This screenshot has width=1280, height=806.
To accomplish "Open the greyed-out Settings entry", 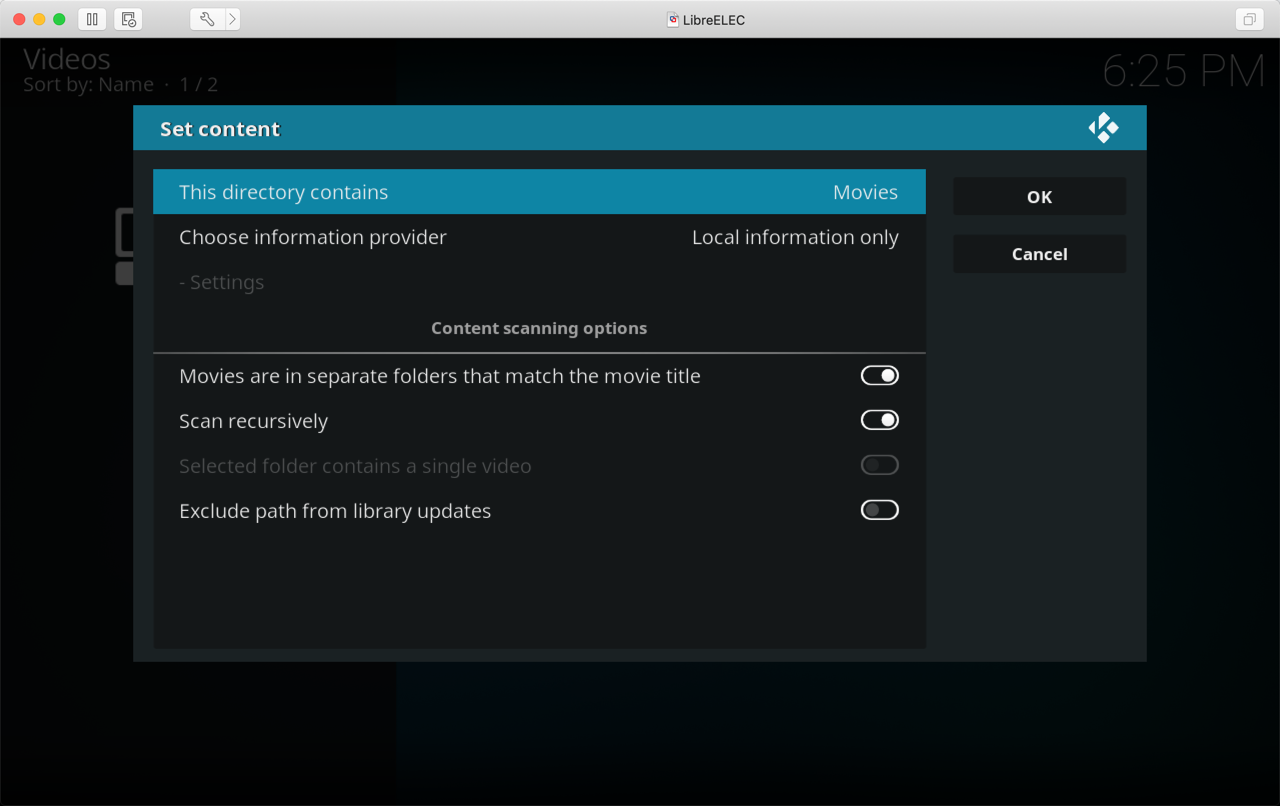I will point(222,283).
